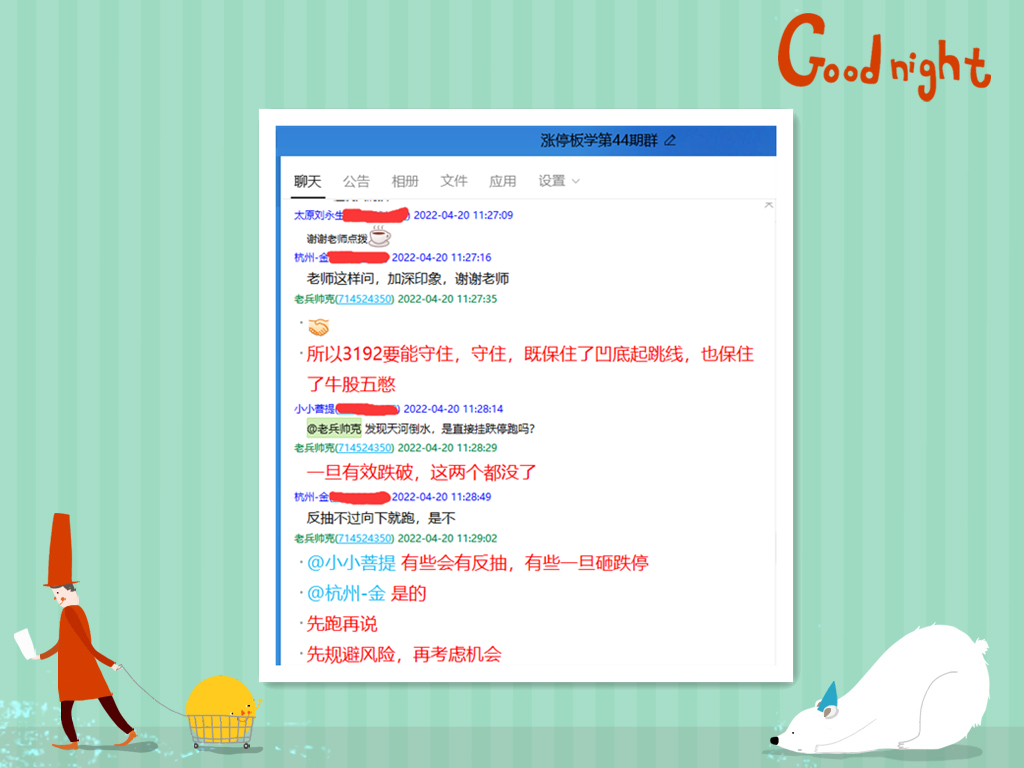This screenshot has height=768, width=1024.
Task: Click group title 涨停板学第44期群
Action: [x=599, y=140]
